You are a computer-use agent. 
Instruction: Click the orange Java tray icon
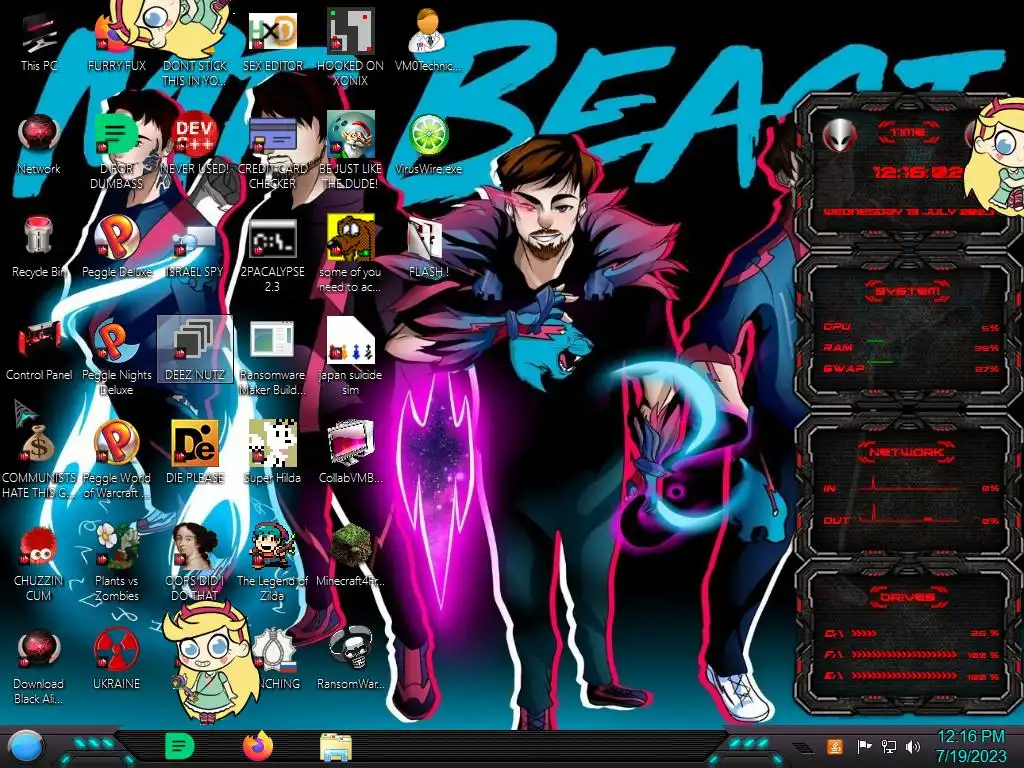835,746
